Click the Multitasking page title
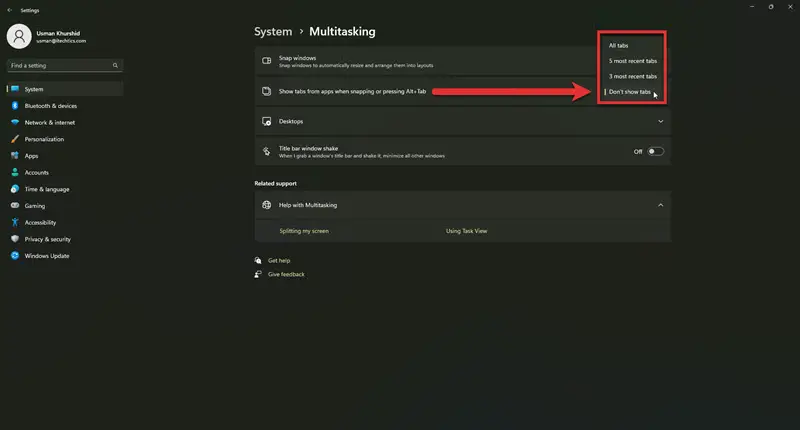This screenshot has width=800, height=430. pyautogui.click(x=342, y=32)
